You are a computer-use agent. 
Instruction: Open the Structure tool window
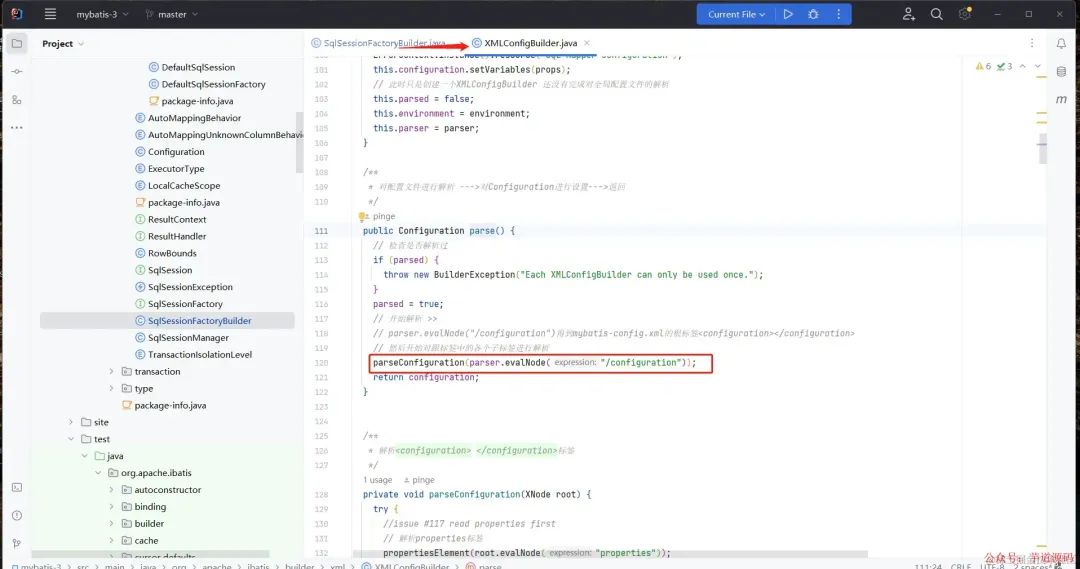[17, 100]
